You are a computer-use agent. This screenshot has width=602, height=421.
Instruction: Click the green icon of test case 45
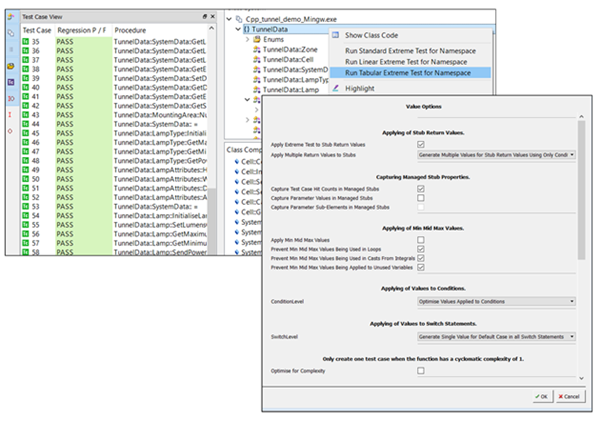click(x=26, y=133)
